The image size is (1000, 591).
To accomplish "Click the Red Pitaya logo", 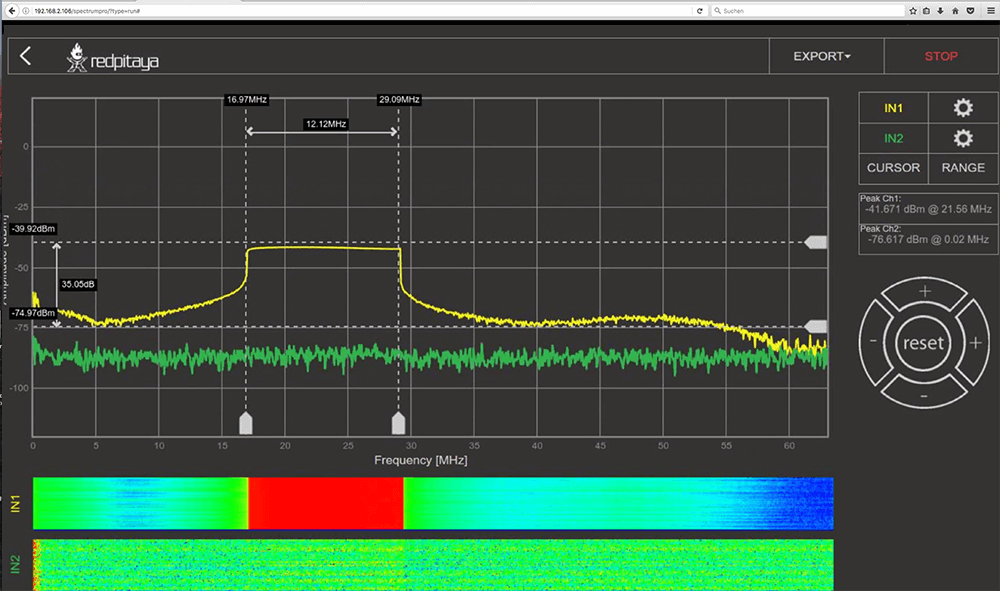I will [113, 59].
